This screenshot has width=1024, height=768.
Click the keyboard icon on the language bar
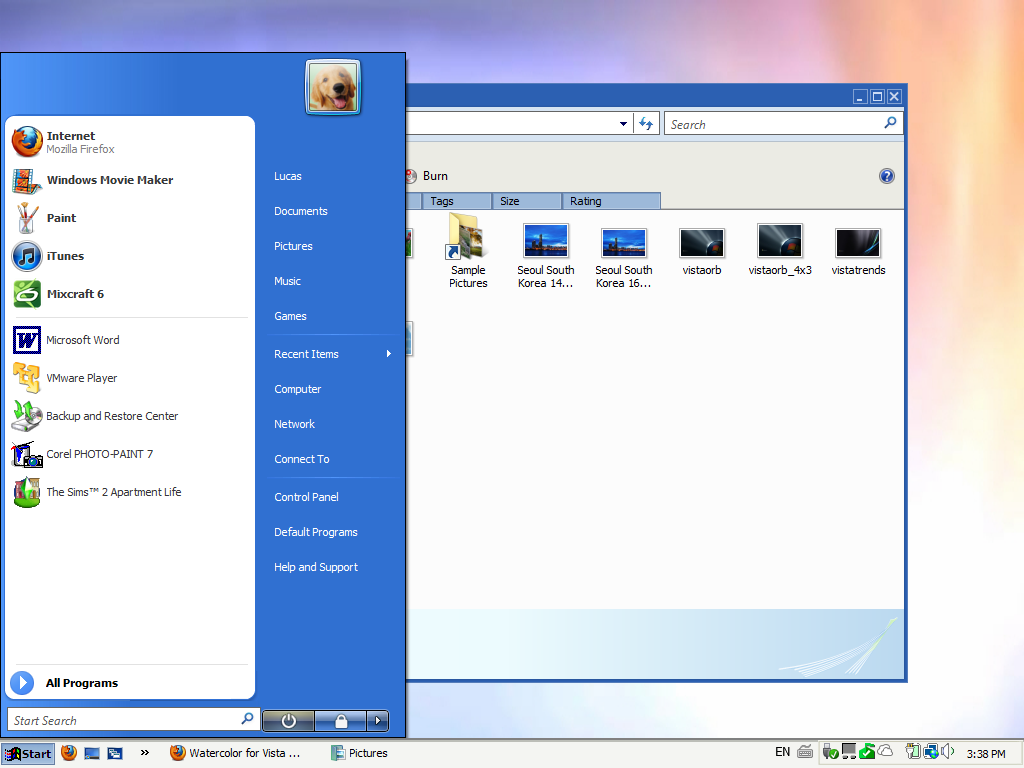[805, 752]
